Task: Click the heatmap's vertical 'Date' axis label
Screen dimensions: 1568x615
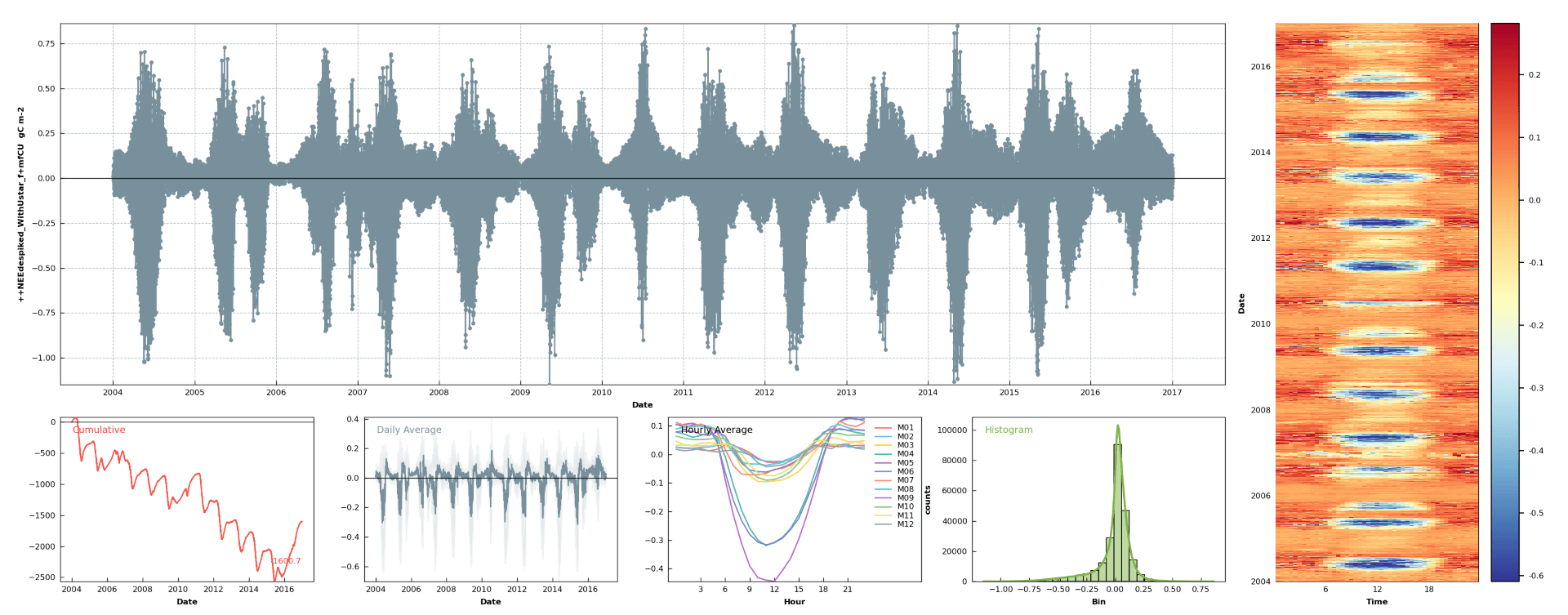Action: coord(1241,303)
